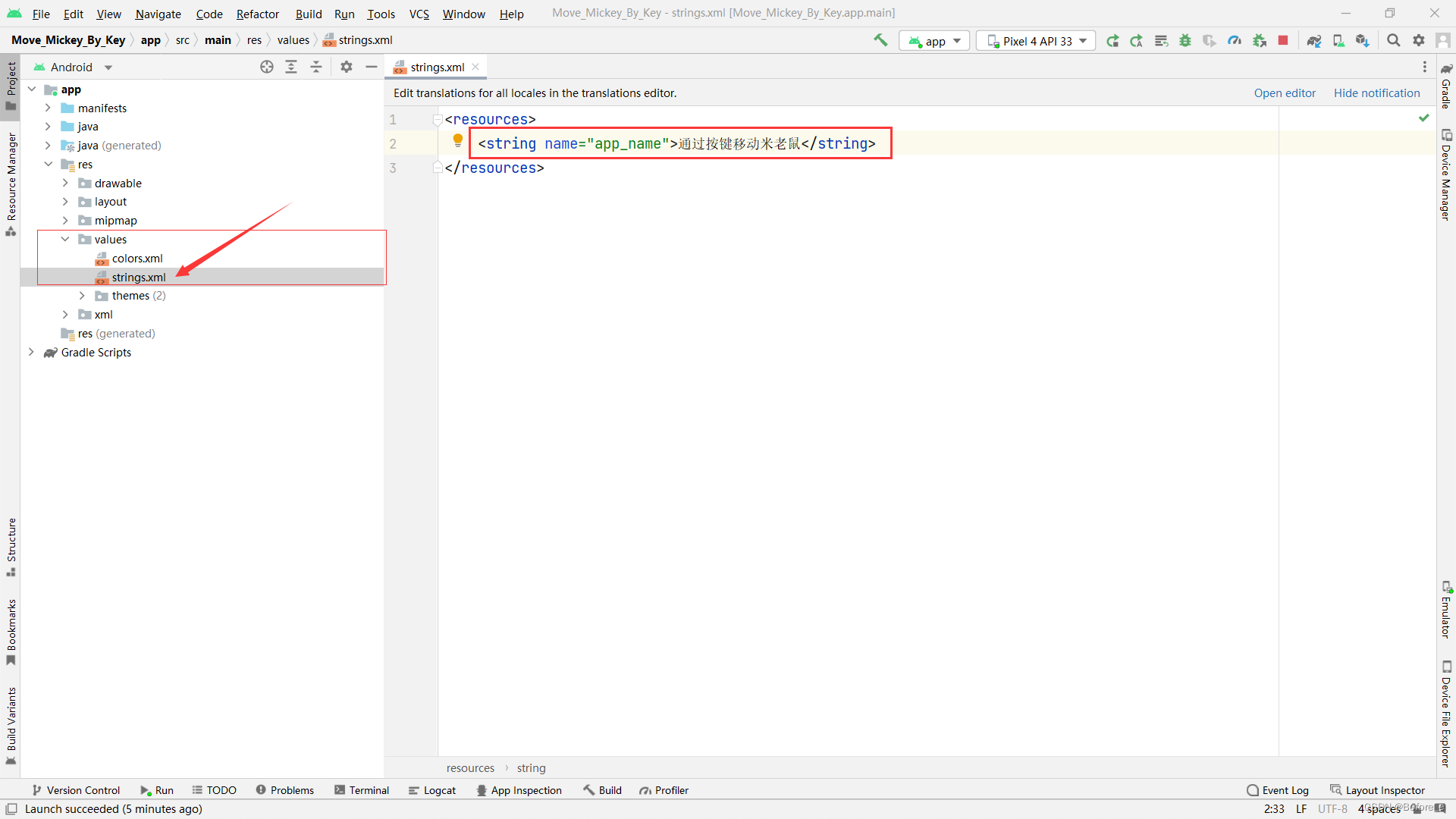This screenshot has width=1456, height=819.
Task: Expand the Gradle Scripts tree node
Action: [31, 353]
